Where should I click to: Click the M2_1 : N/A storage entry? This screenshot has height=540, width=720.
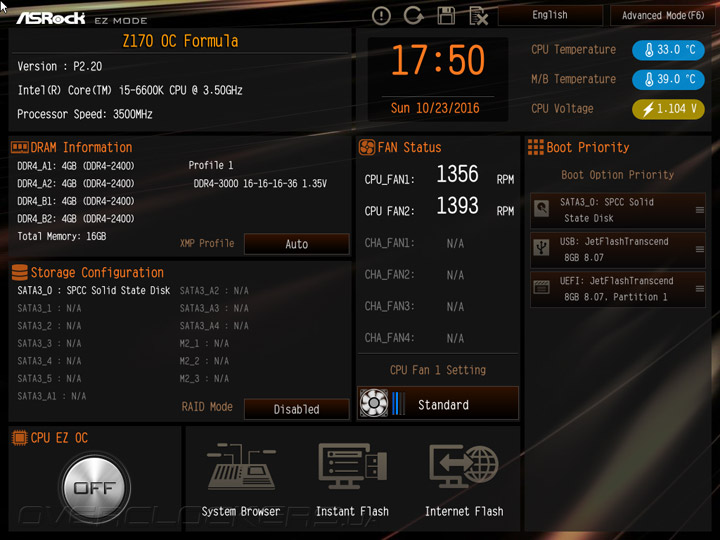coord(204,343)
